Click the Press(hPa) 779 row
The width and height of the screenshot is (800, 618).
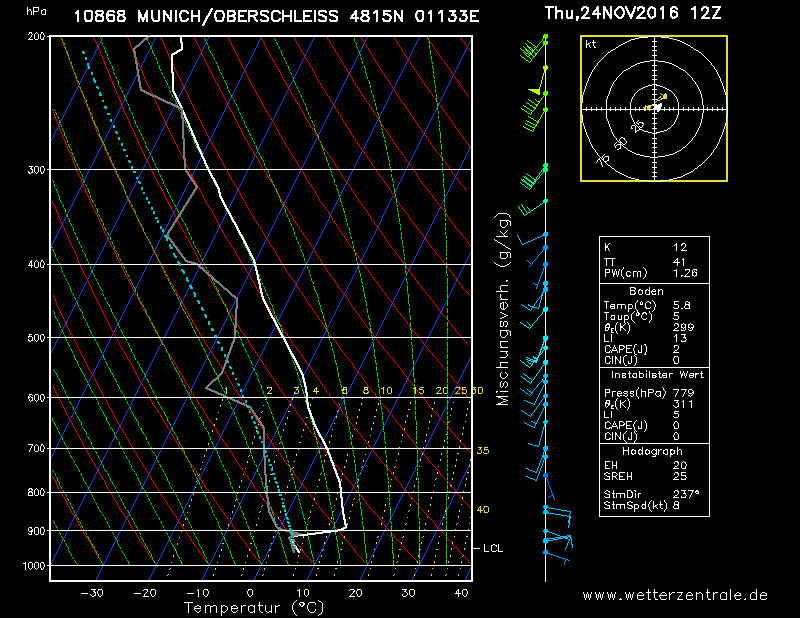(x=654, y=393)
